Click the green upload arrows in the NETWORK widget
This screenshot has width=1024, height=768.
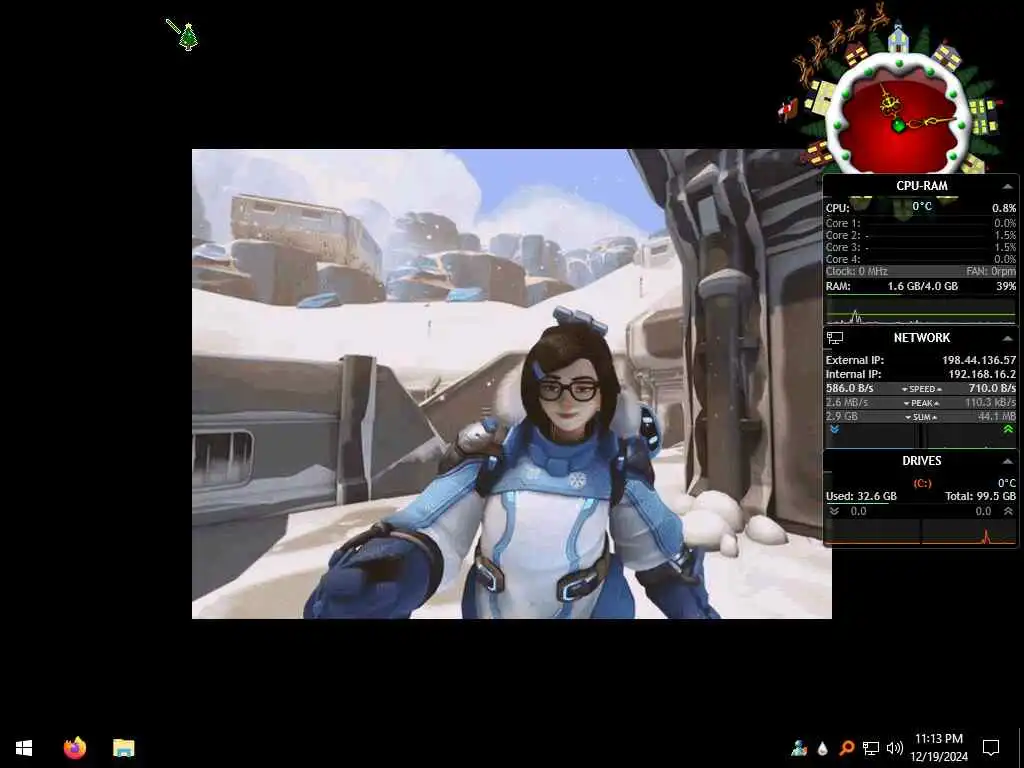(1008, 430)
